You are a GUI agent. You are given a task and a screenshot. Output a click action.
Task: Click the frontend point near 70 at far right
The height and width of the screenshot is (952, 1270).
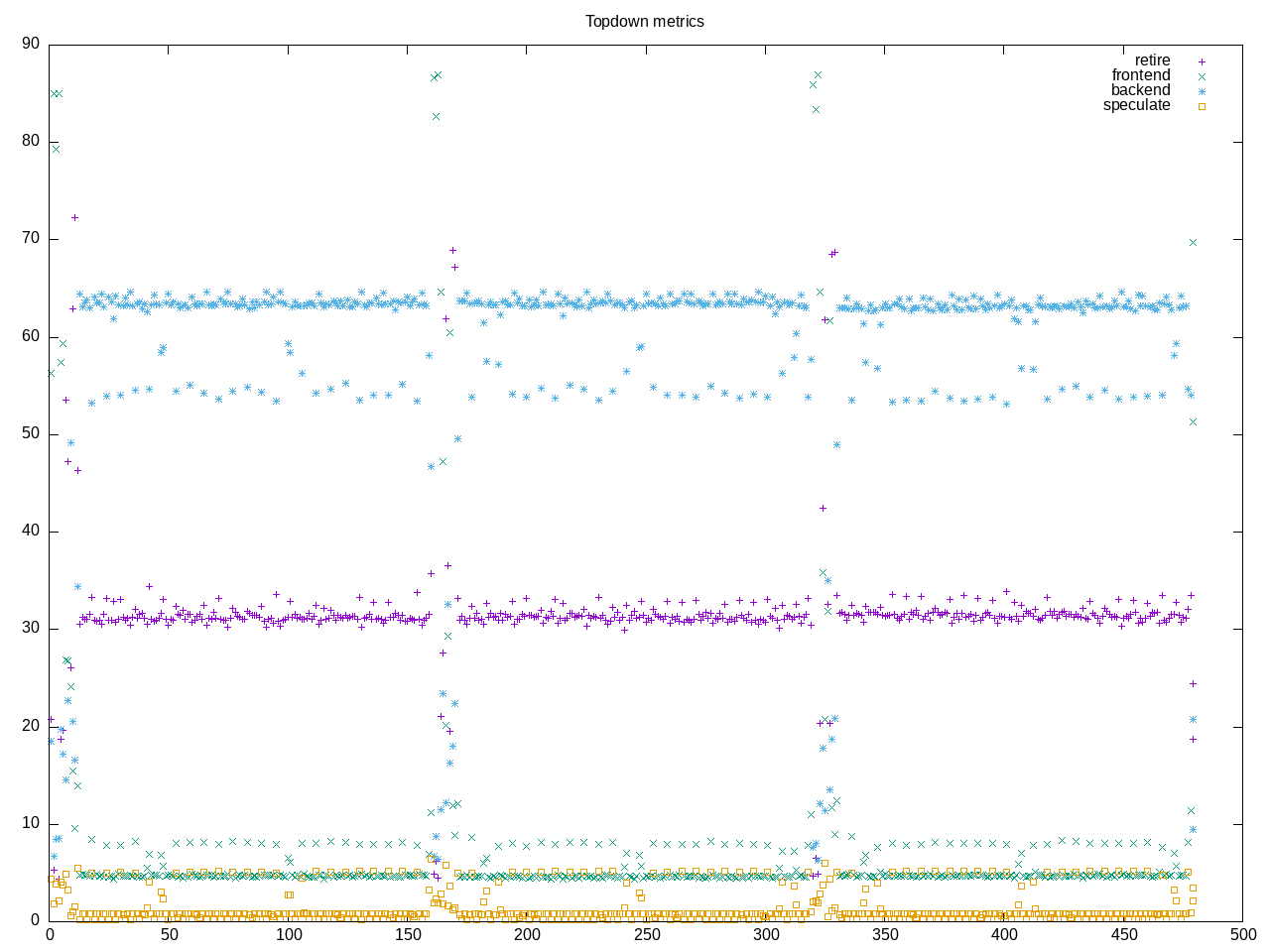(x=1193, y=242)
